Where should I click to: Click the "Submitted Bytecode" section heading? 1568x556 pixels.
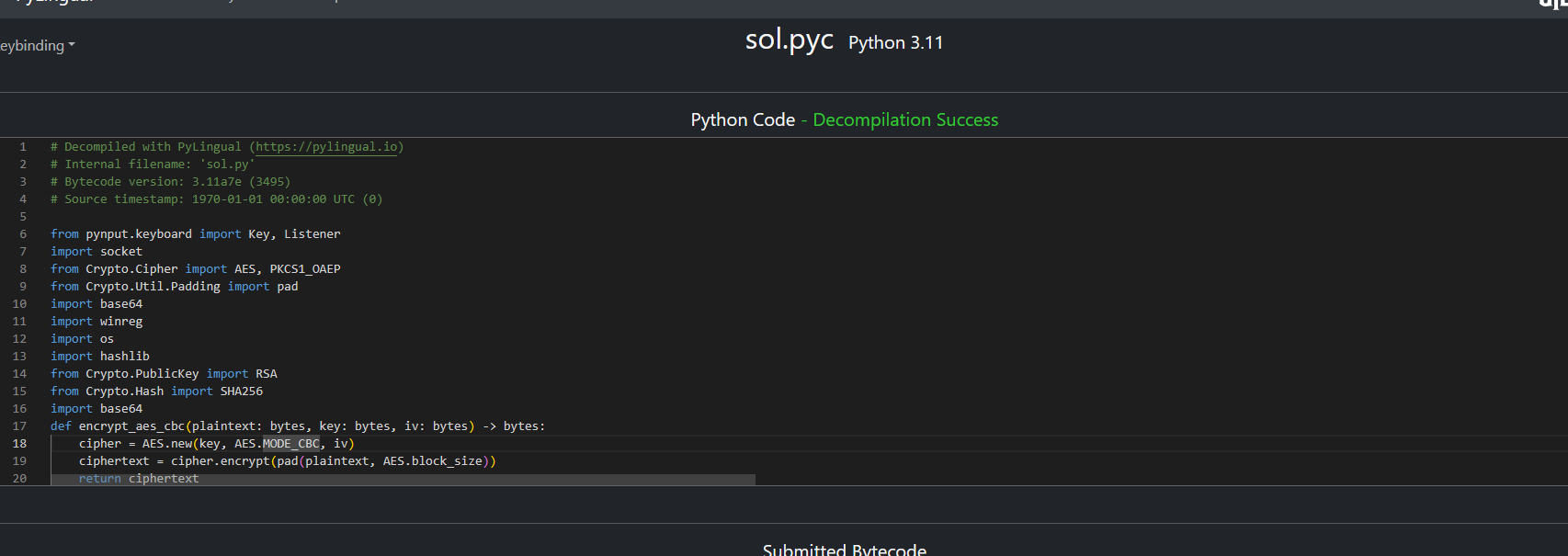844,550
